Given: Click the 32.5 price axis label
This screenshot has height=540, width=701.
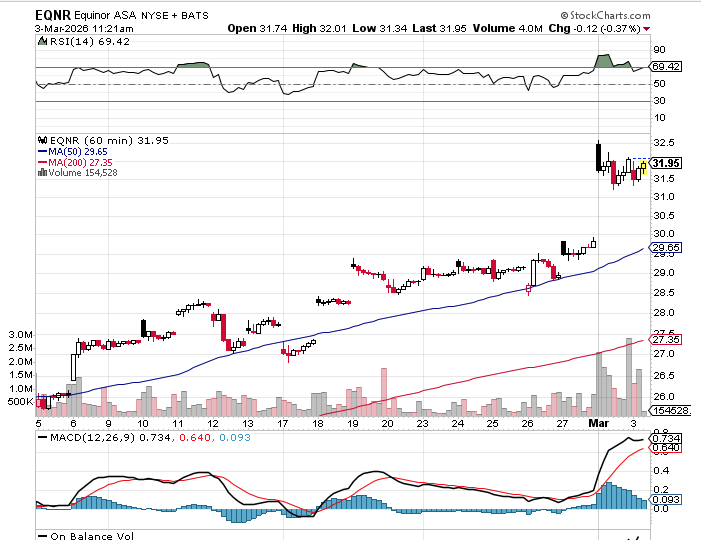Looking at the screenshot, I should click(x=664, y=143).
